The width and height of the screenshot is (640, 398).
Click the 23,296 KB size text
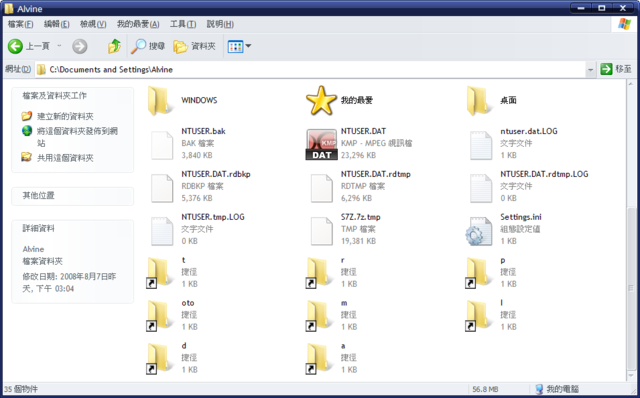[x=358, y=155]
